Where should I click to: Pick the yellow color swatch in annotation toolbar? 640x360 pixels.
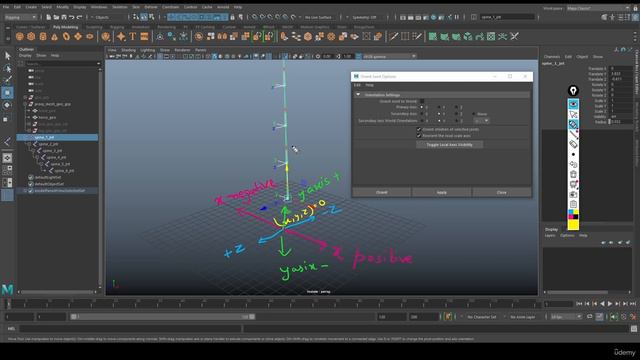[573, 224]
